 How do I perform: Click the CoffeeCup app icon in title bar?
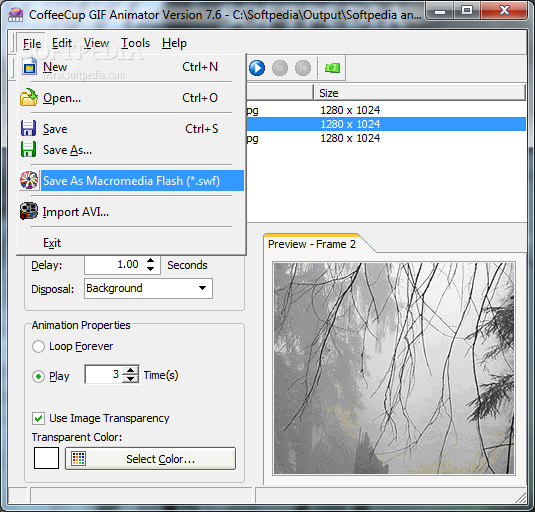16,14
